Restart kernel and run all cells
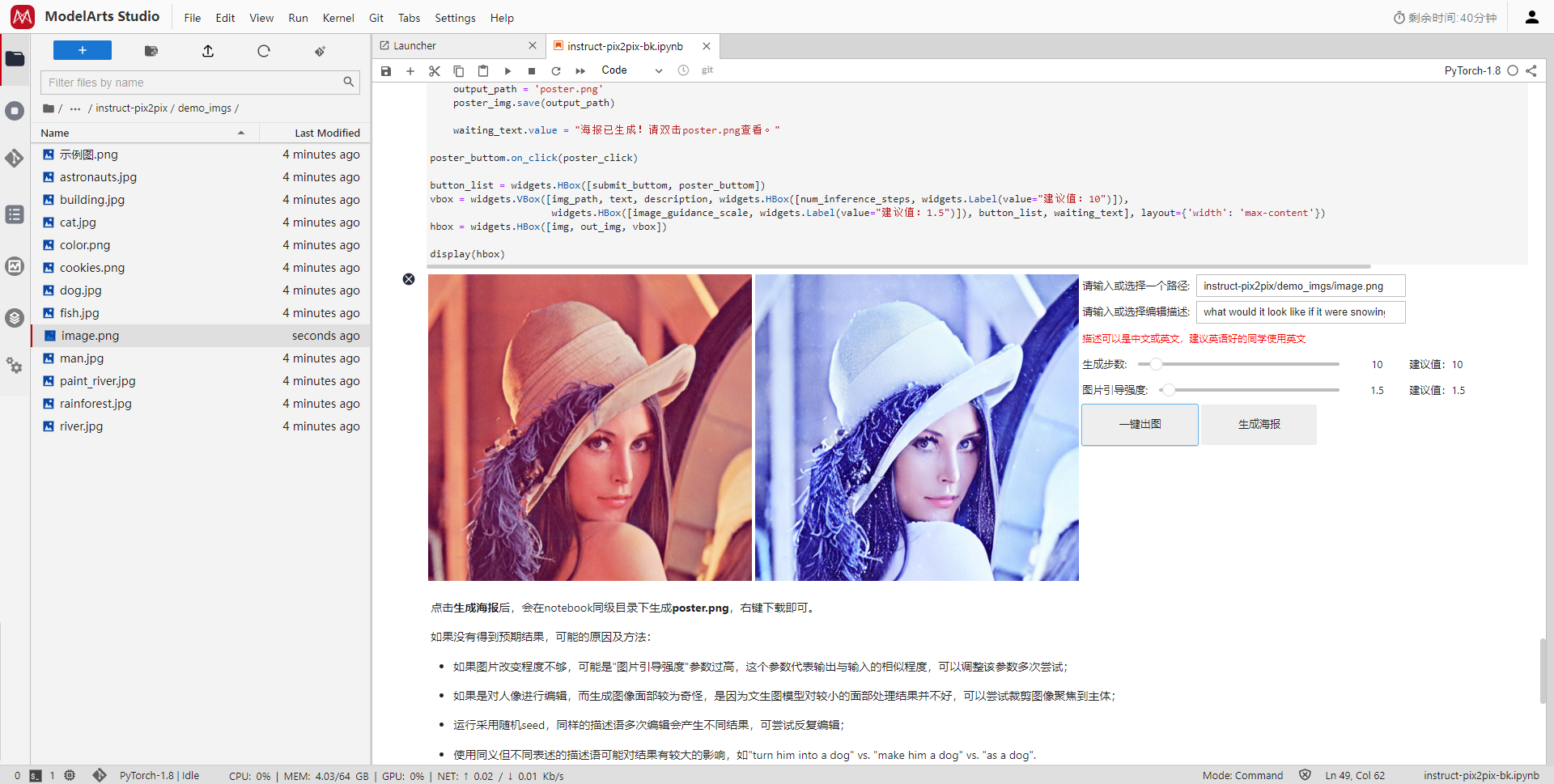 pyautogui.click(x=580, y=71)
